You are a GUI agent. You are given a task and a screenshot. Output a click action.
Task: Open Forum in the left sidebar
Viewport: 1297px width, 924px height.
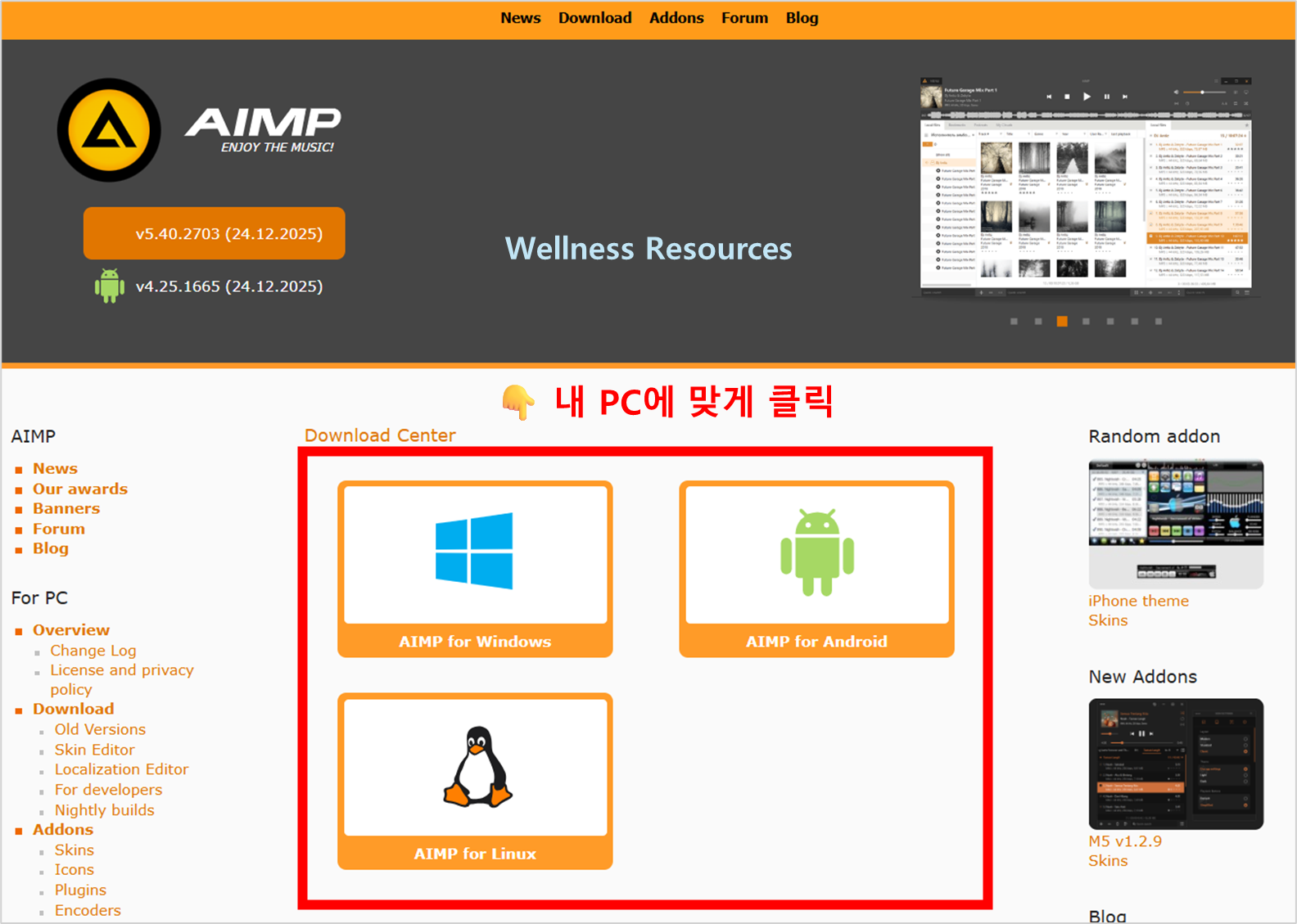[59, 529]
